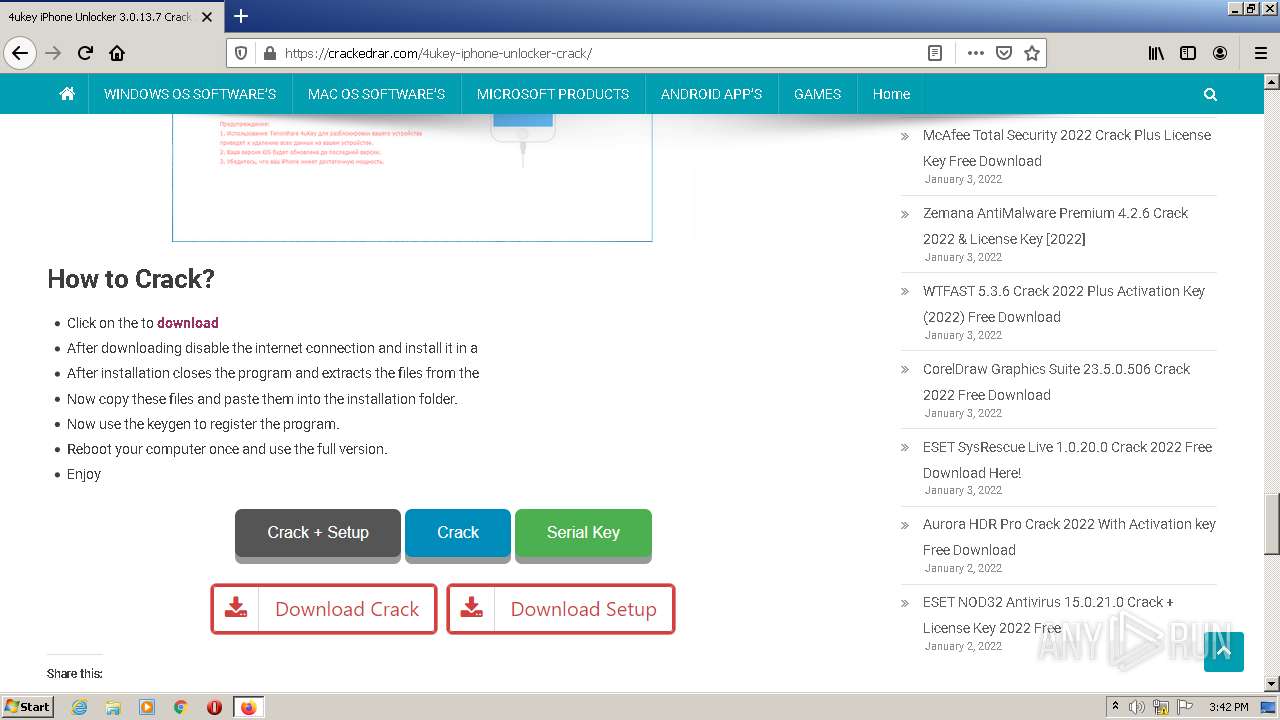Bookmark this page with the star

(1032, 53)
